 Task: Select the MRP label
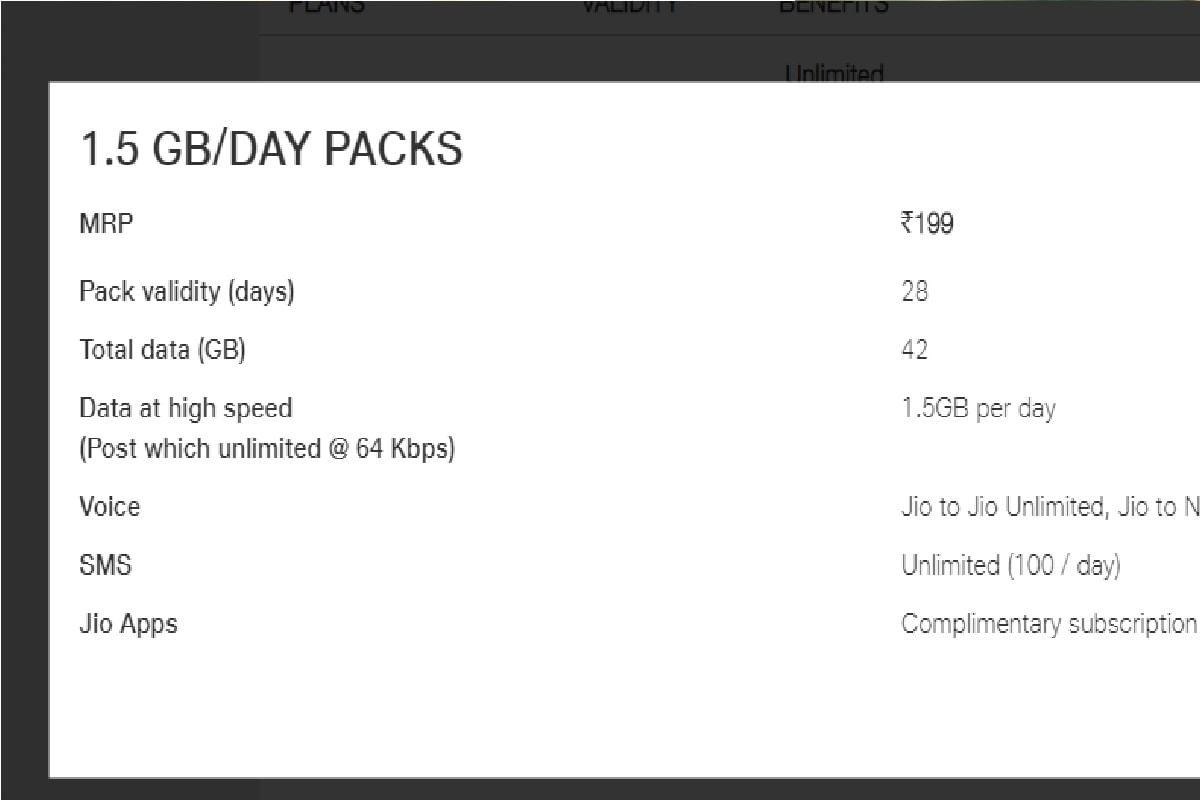(x=106, y=223)
